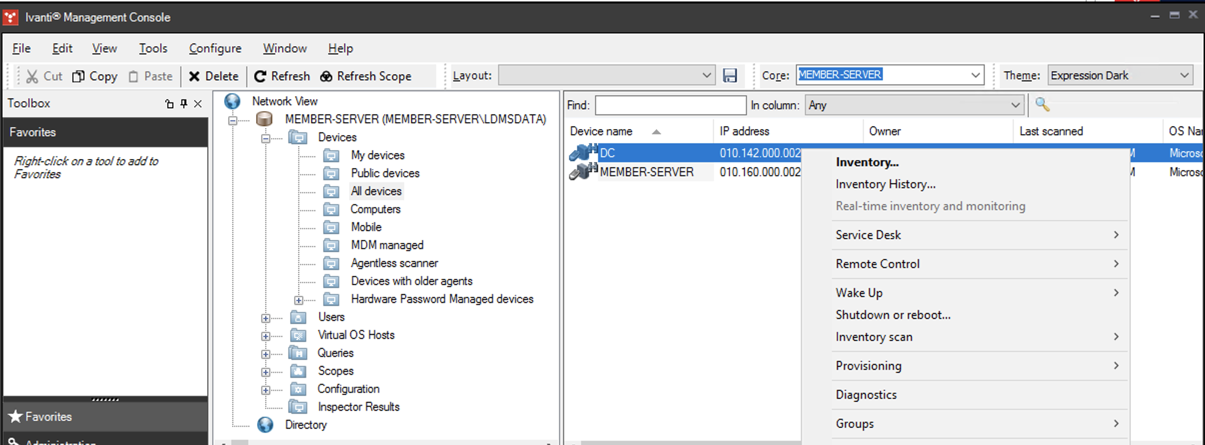The image size is (1205, 445).
Task: Expand the Scopes tree node
Action: click(266, 371)
